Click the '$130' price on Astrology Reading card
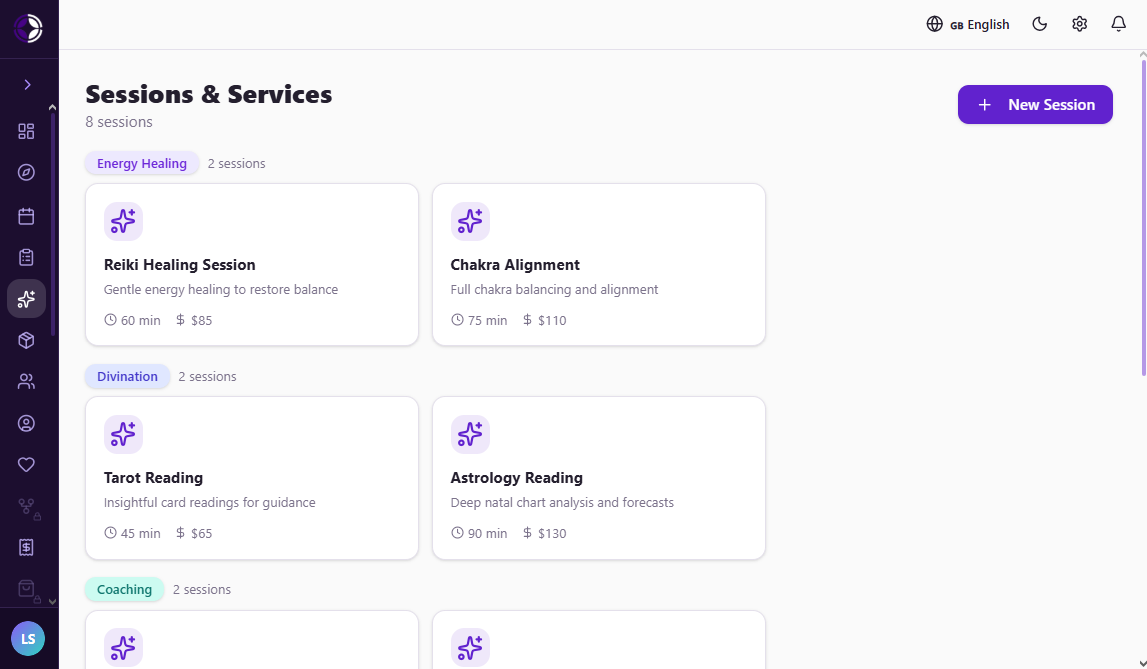The image size is (1147, 669). (x=544, y=533)
